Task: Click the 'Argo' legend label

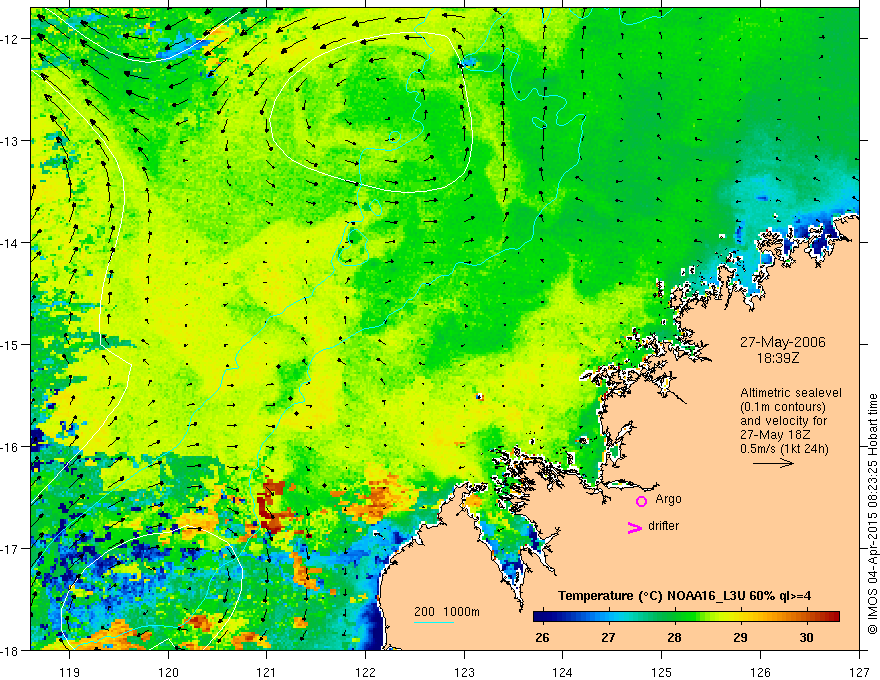Action: tap(668, 499)
